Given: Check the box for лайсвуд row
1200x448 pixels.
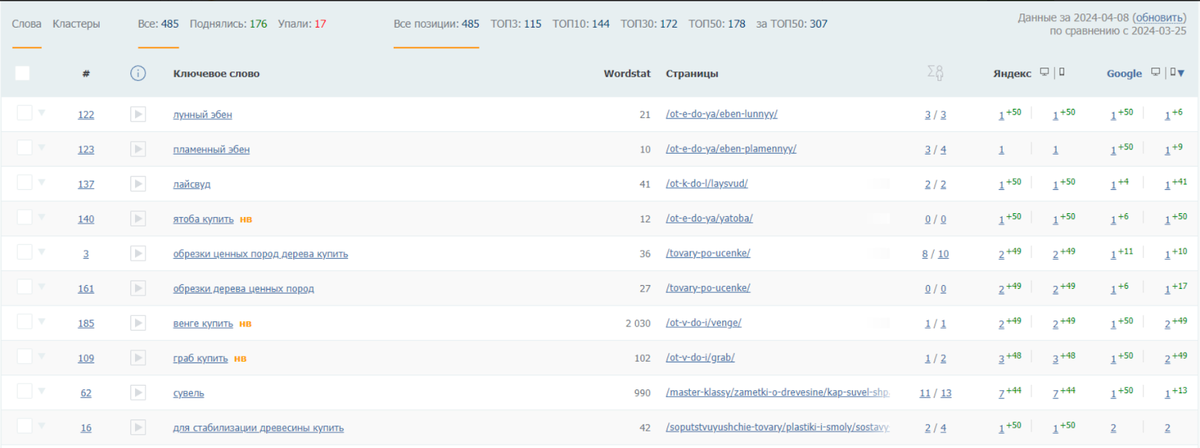Looking at the screenshot, I should pyautogui.click(x=24, y=183).
